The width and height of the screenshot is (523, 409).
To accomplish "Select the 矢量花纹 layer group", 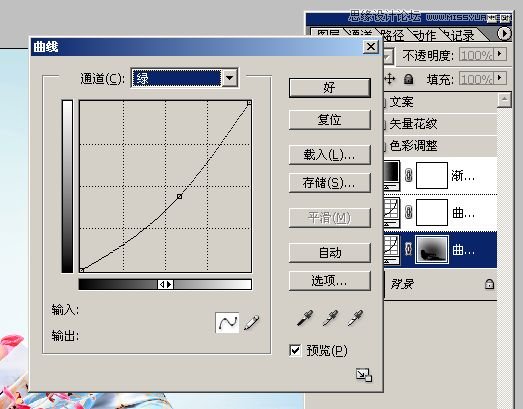I will pyautogui.click(x=440, y=124).
